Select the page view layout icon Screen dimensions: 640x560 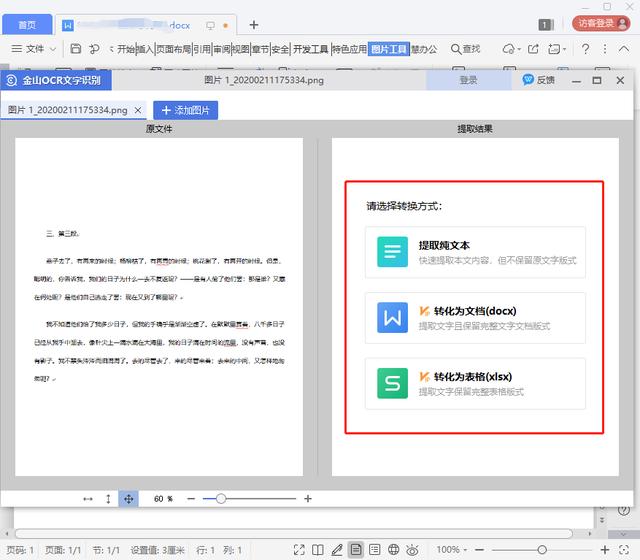pos(356,550)
